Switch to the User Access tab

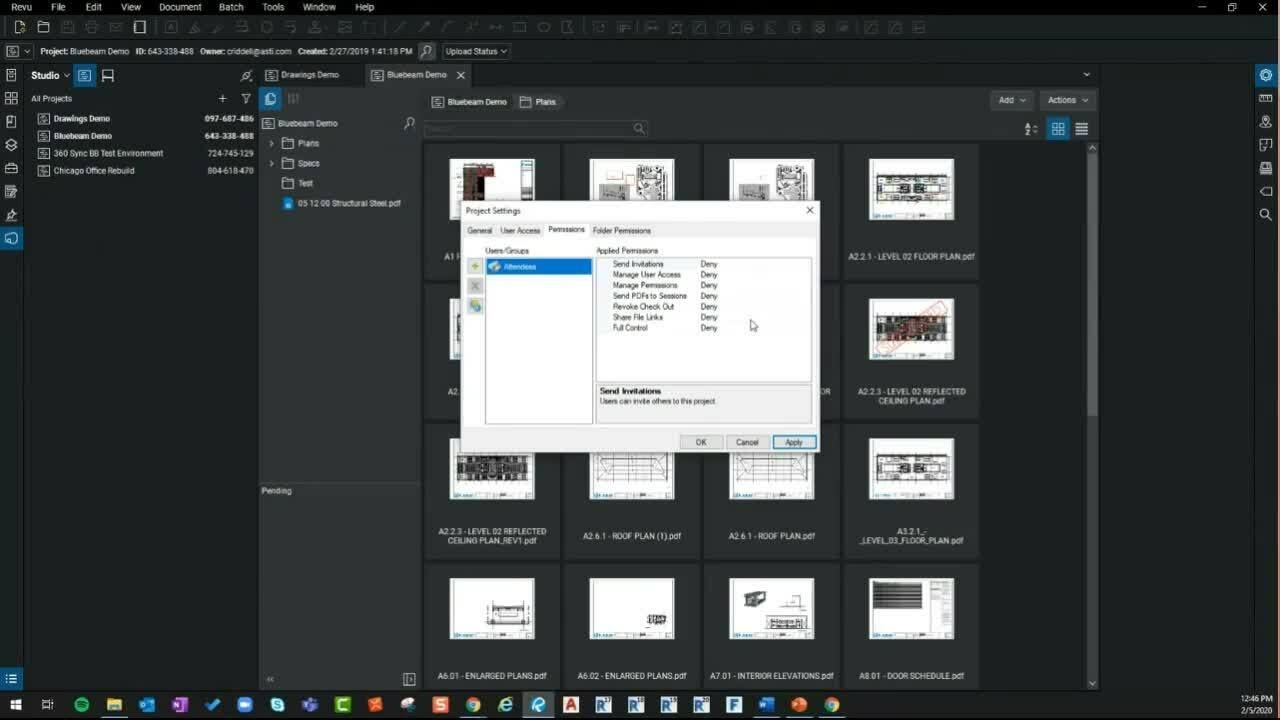pos(520,231)
